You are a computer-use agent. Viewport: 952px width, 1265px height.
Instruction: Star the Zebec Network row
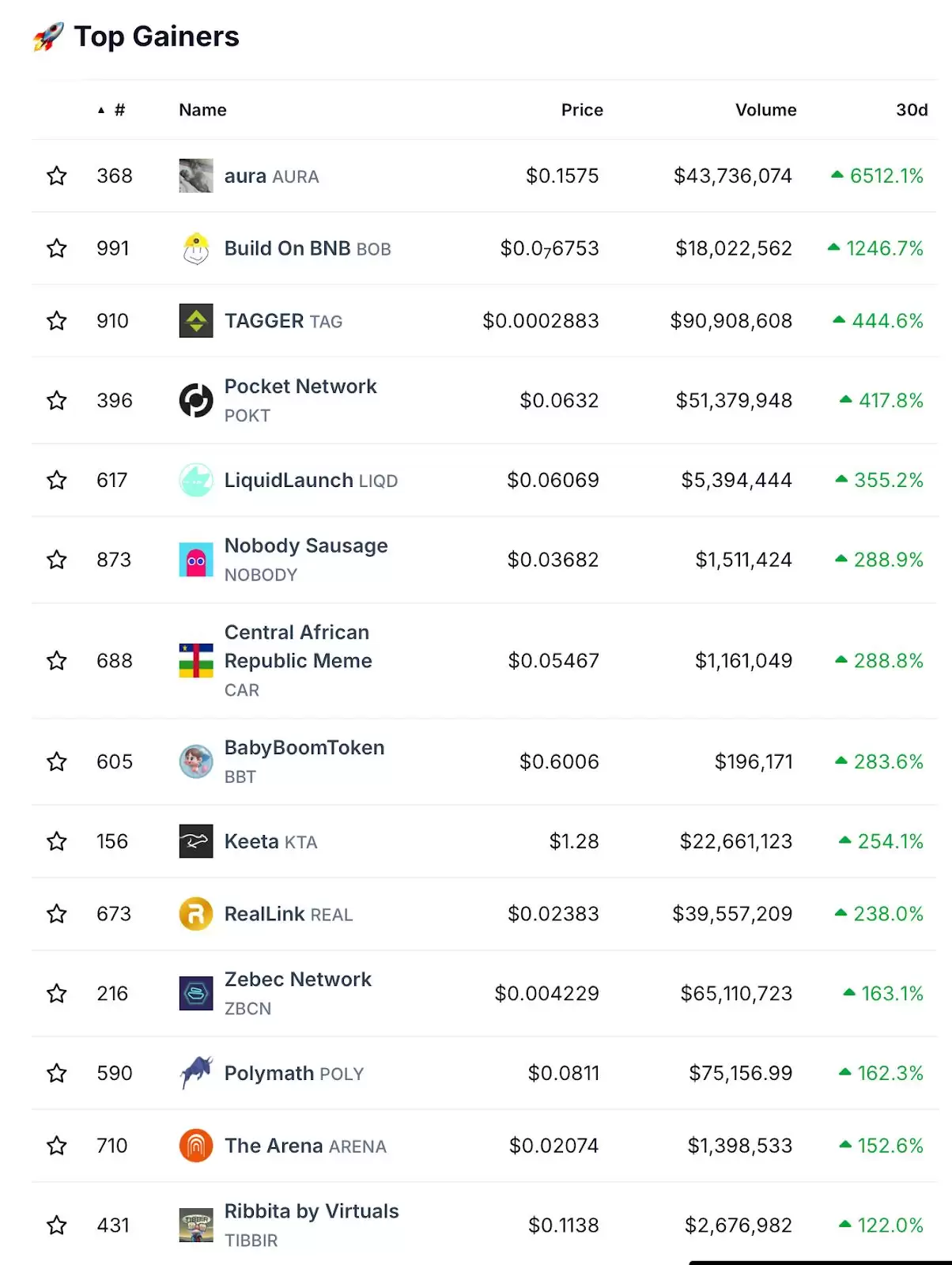coord(57,993)
